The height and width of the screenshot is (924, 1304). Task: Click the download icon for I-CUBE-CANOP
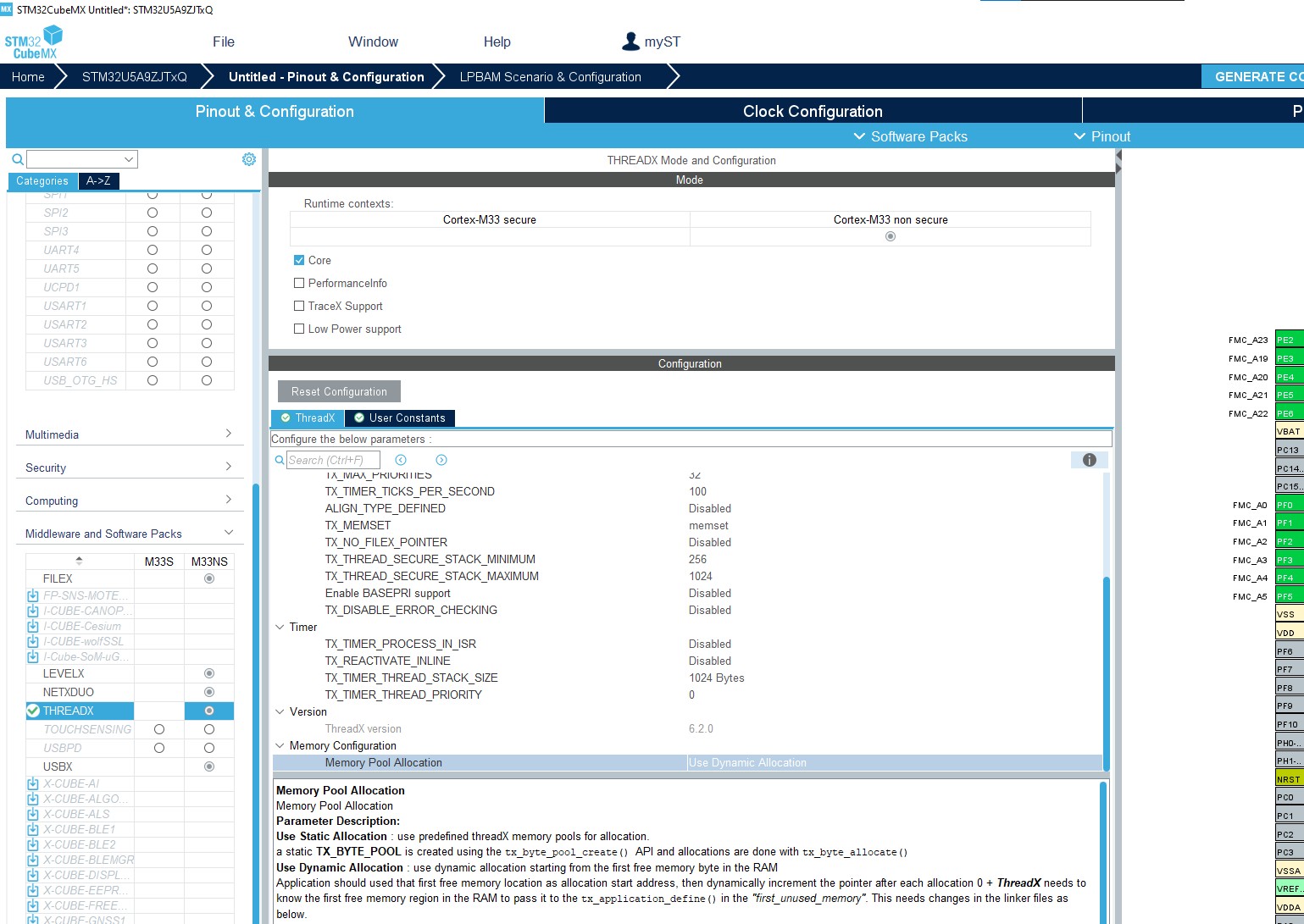pos(33,611)
